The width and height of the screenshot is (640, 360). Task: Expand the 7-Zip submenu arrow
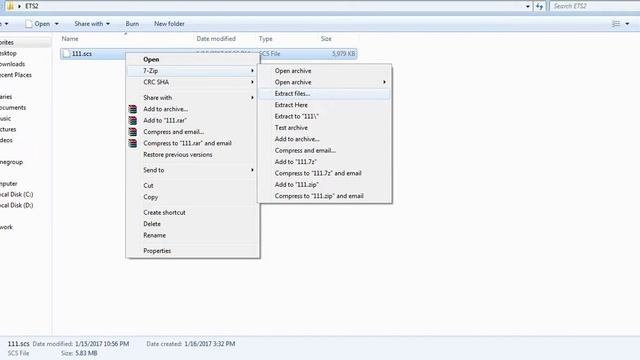252,71
